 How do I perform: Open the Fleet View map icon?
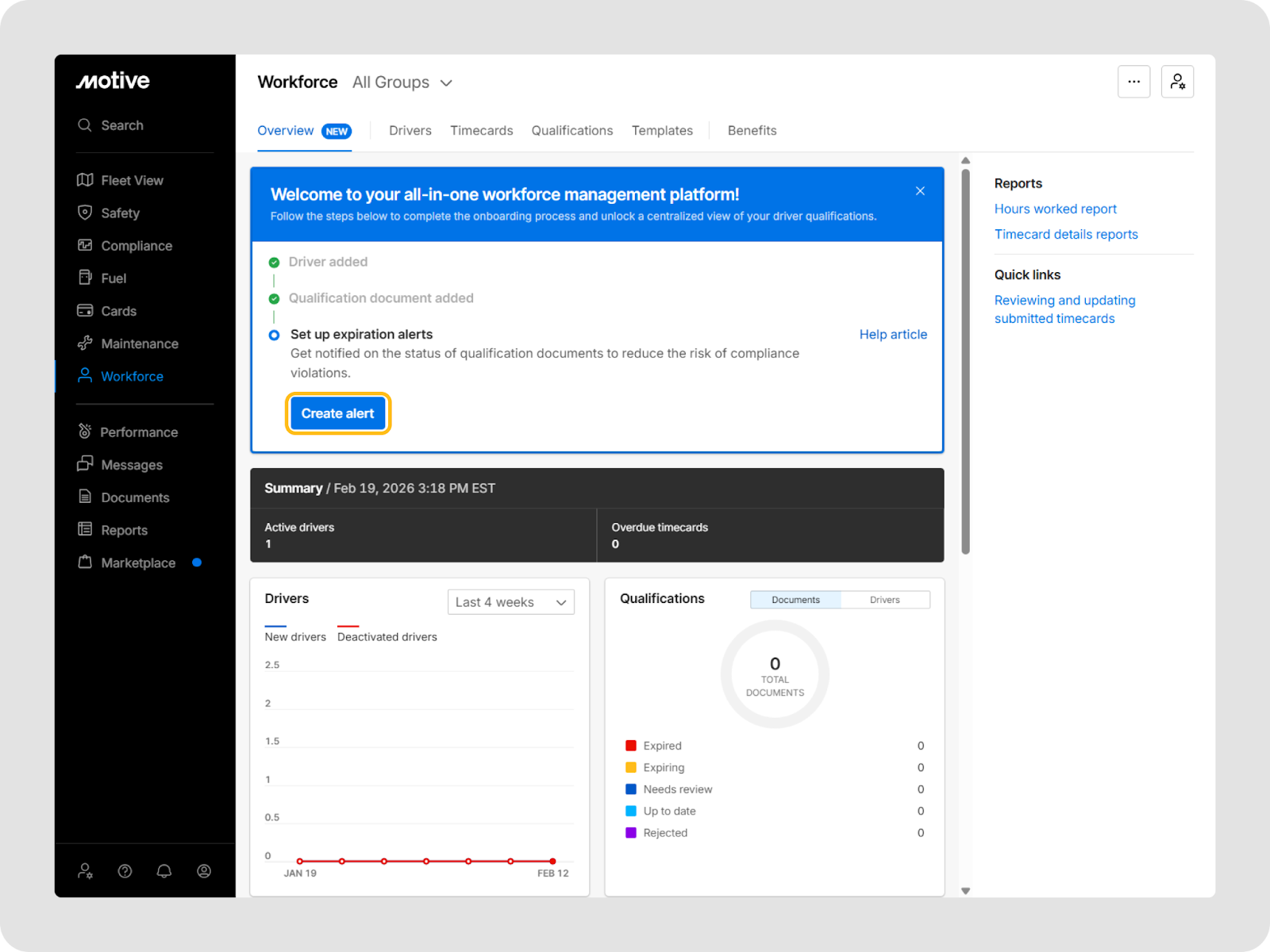(x=85, y=180)
